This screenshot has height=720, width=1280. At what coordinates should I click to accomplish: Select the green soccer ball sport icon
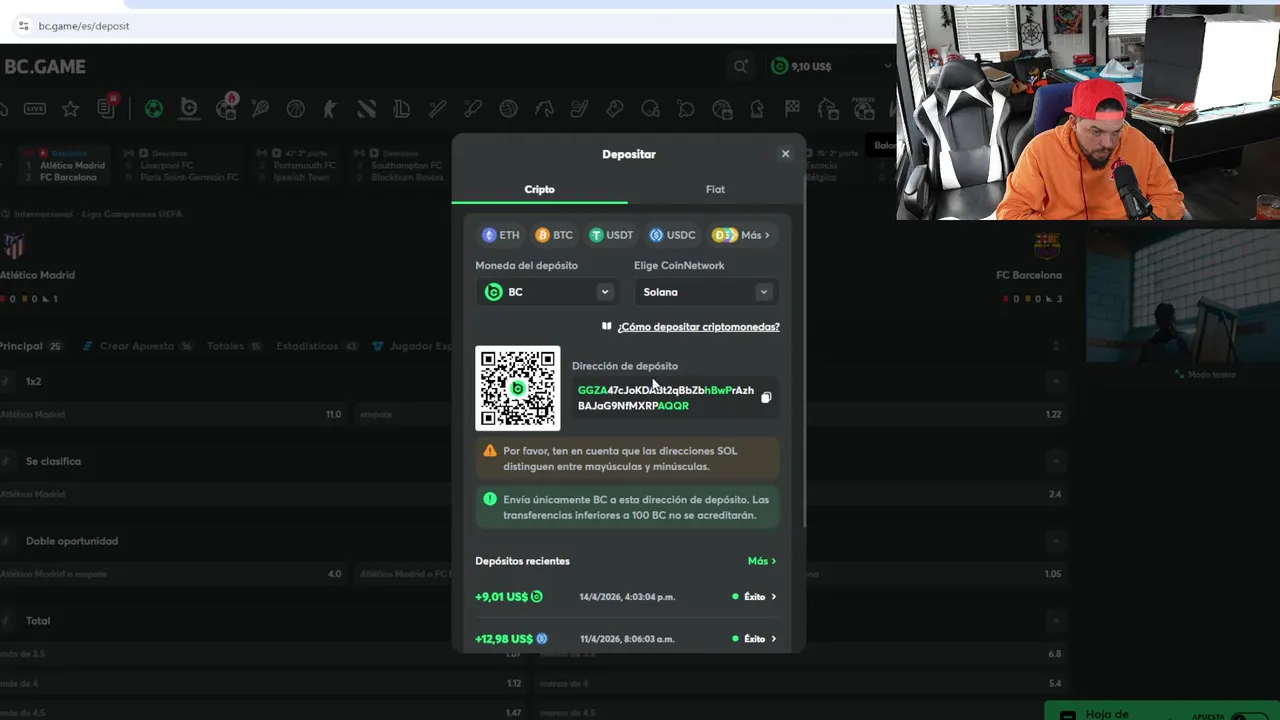pos(153,108)
